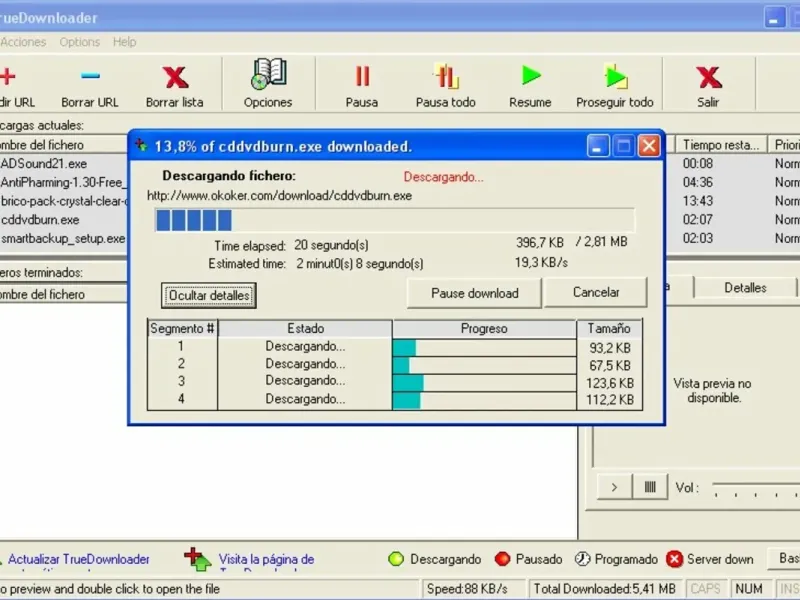
Task: Click the Pausa toolbar icon
Action: [x=362, y=77]
